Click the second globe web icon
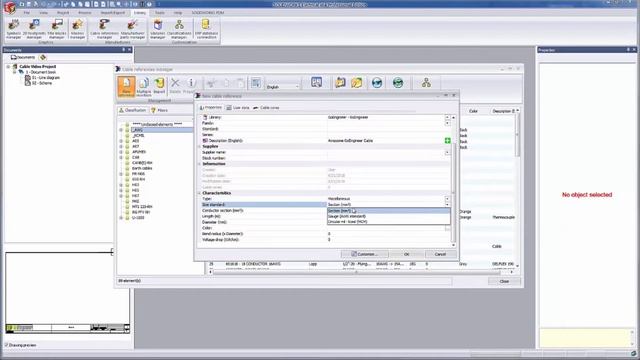The image size is (640, 360). point(398,83)
